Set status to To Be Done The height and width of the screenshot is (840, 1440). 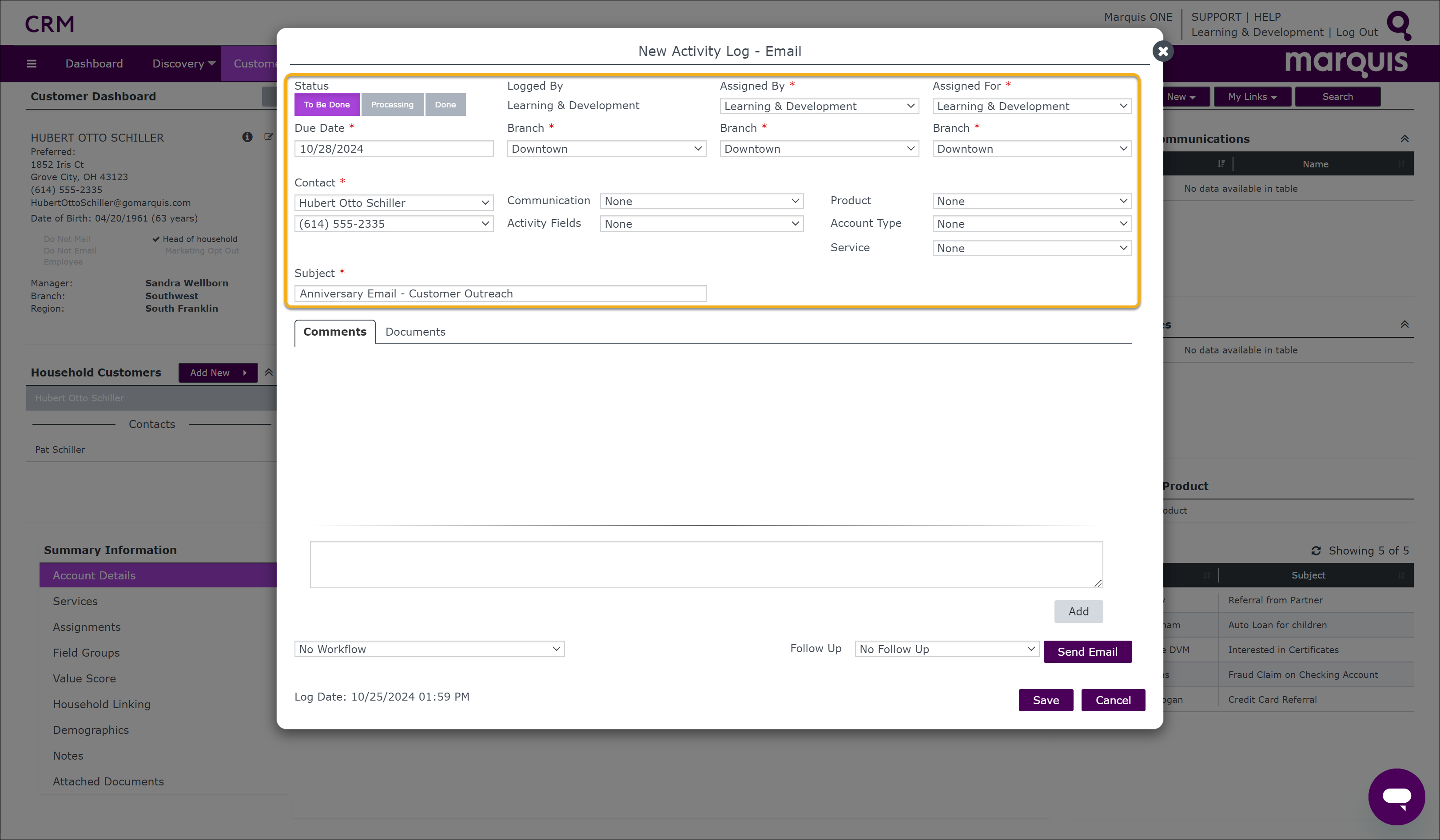pyautogui.click(x=326, y=104)
